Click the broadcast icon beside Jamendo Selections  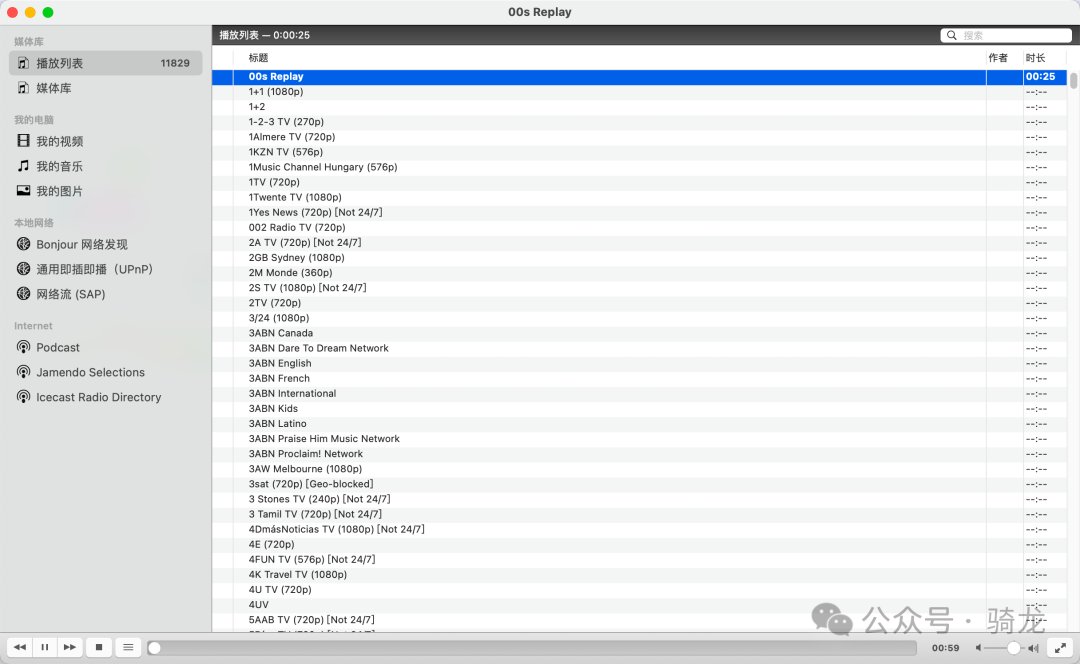pyautogui.click(x=23, y=372)
